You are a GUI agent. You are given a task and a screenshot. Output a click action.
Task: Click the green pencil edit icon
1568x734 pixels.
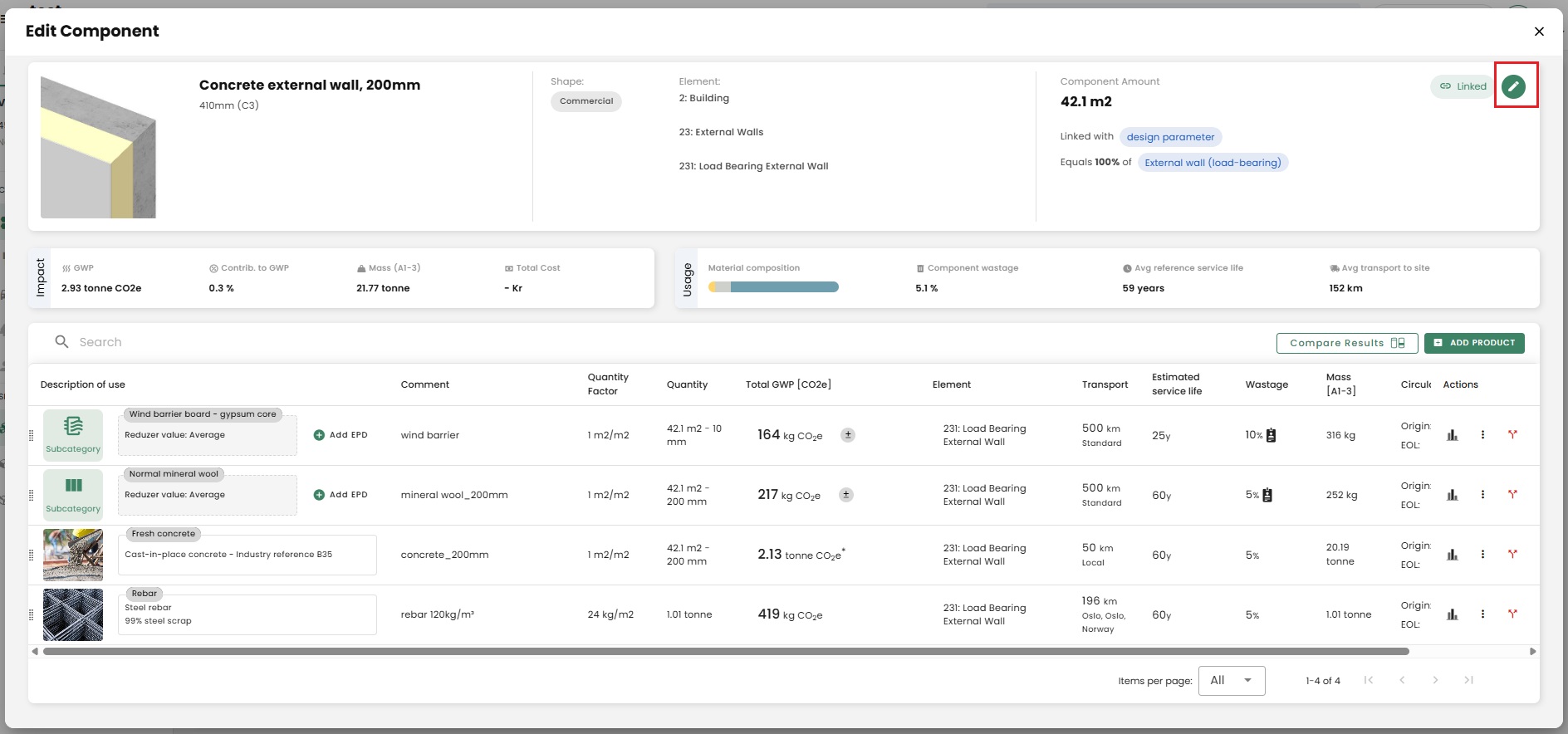point(1514,86)
